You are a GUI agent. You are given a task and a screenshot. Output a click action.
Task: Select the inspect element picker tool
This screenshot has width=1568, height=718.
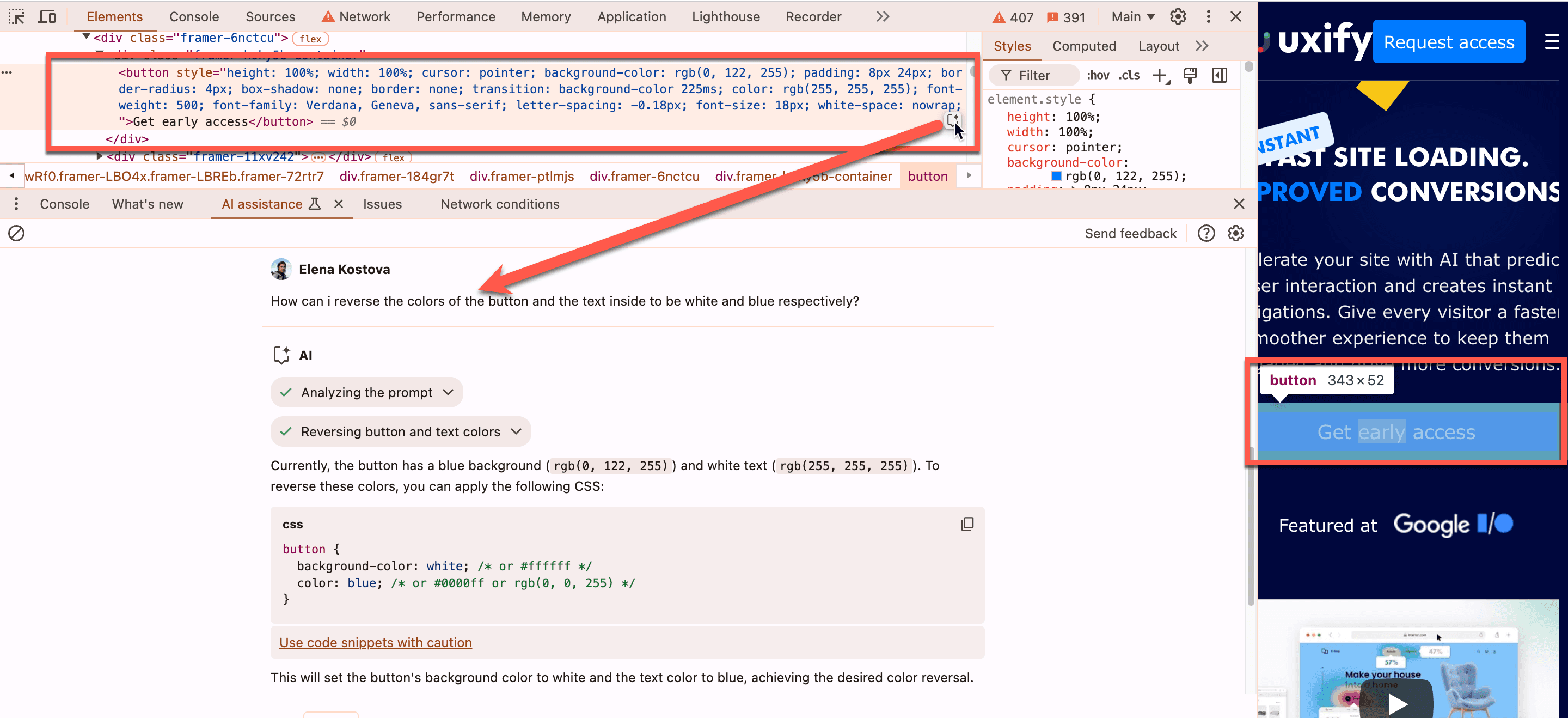click(x=16, y=16)
